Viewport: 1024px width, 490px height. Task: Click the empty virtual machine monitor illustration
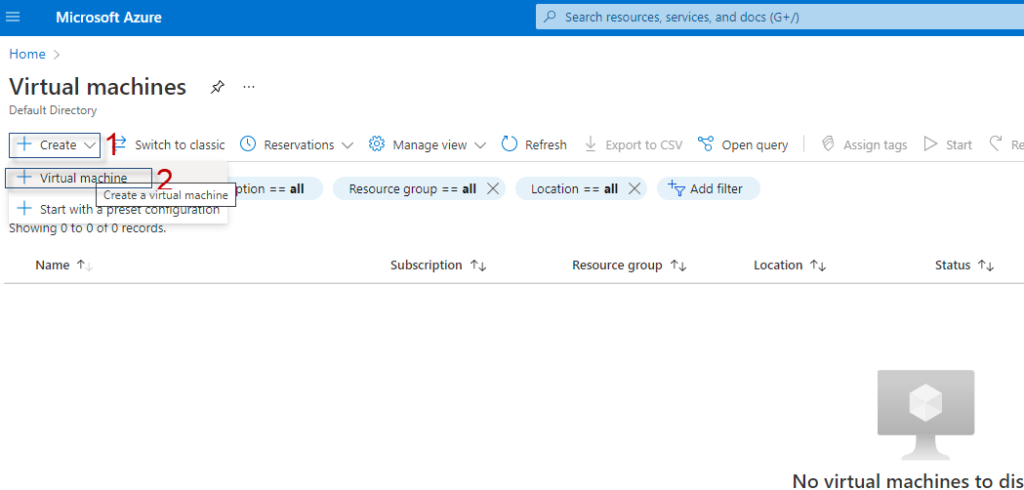[x=925, y=415]
